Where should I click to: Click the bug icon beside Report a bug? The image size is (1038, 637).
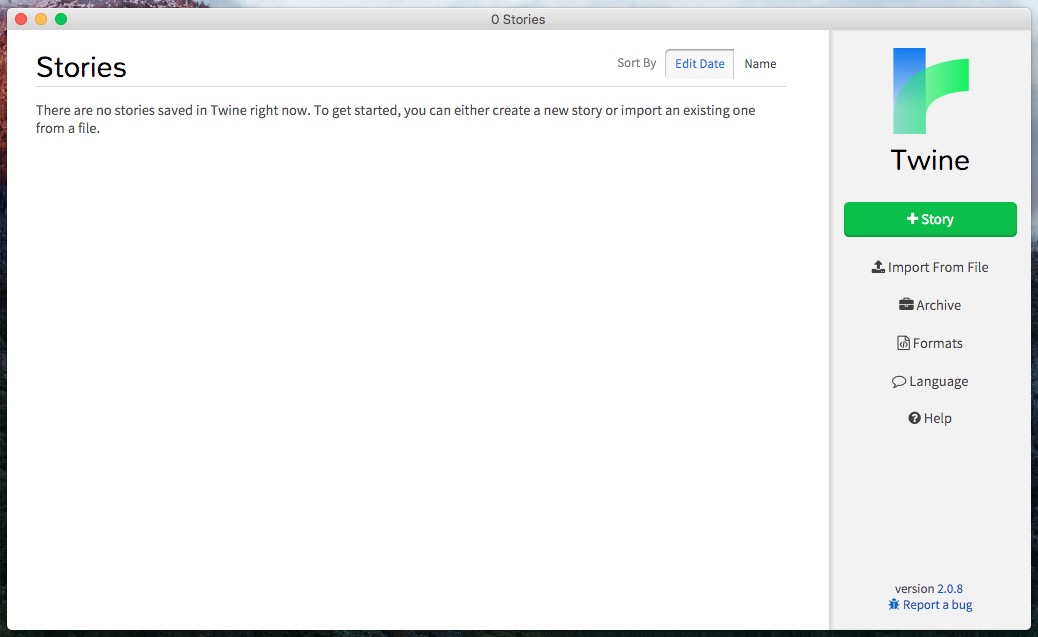coord(894,605)
